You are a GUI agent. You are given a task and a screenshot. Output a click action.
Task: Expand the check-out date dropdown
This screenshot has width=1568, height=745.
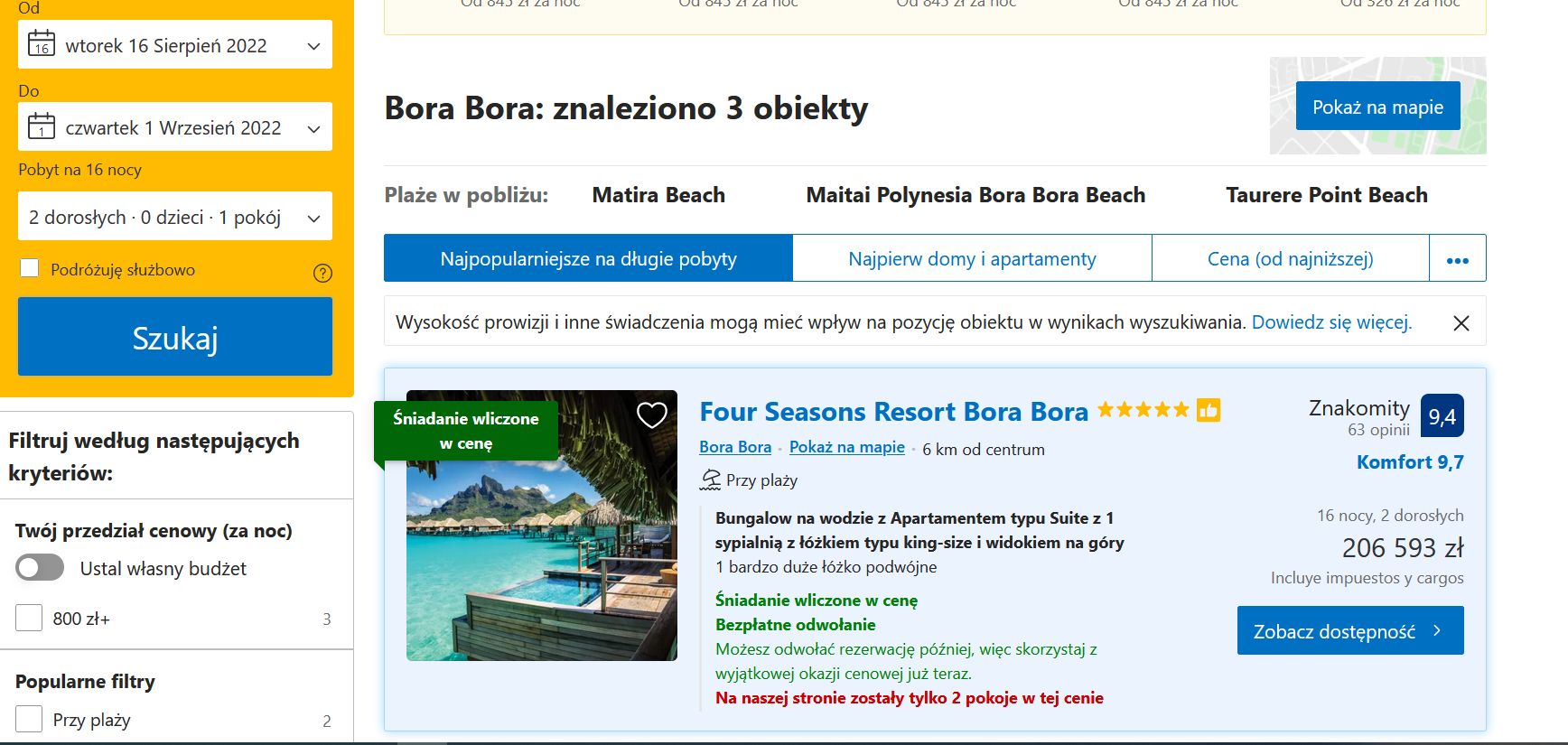click(x=312, y=126)
